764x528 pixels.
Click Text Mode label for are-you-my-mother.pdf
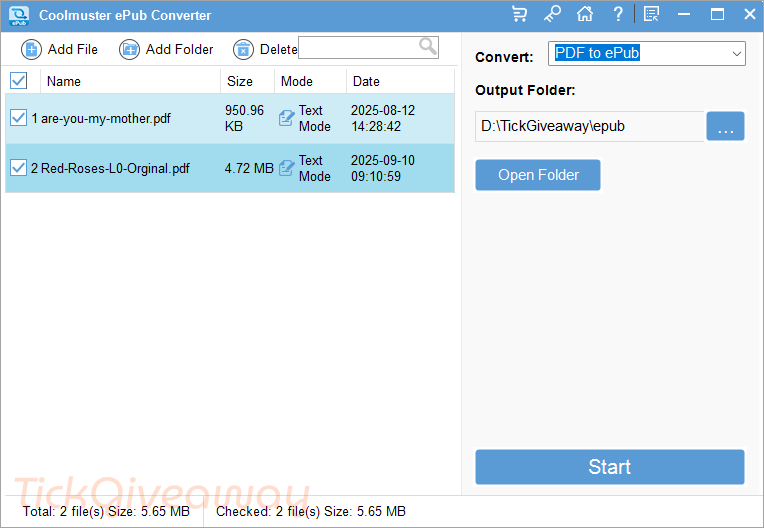tap(315, 118)
